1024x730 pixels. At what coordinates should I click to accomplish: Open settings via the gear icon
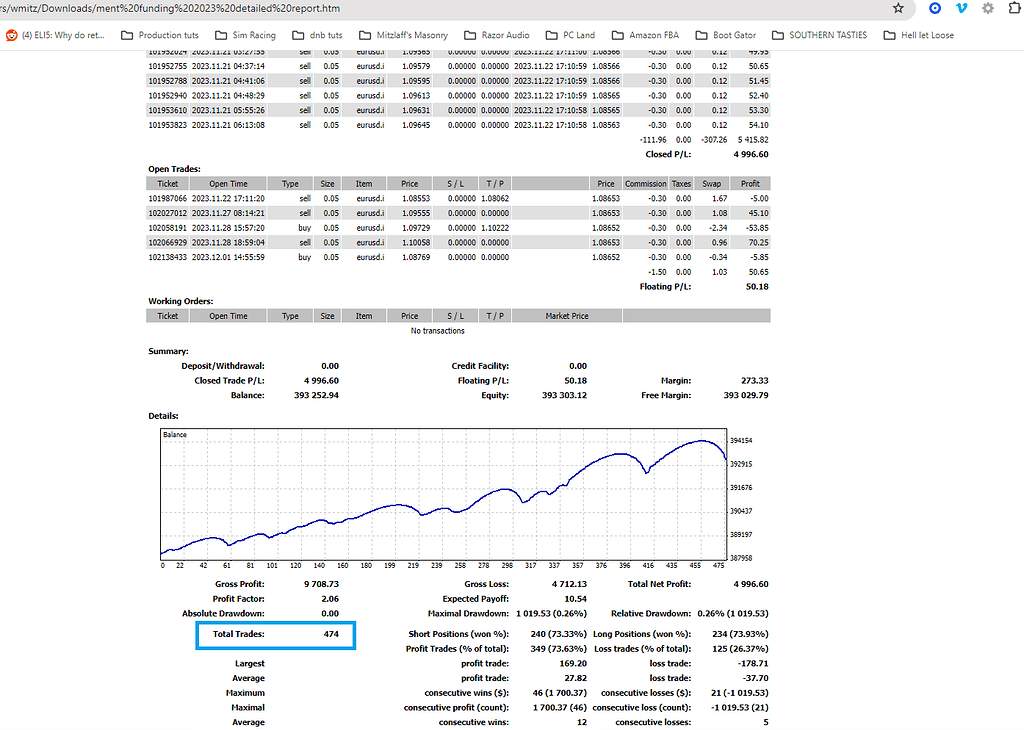[x=988, y=9]
